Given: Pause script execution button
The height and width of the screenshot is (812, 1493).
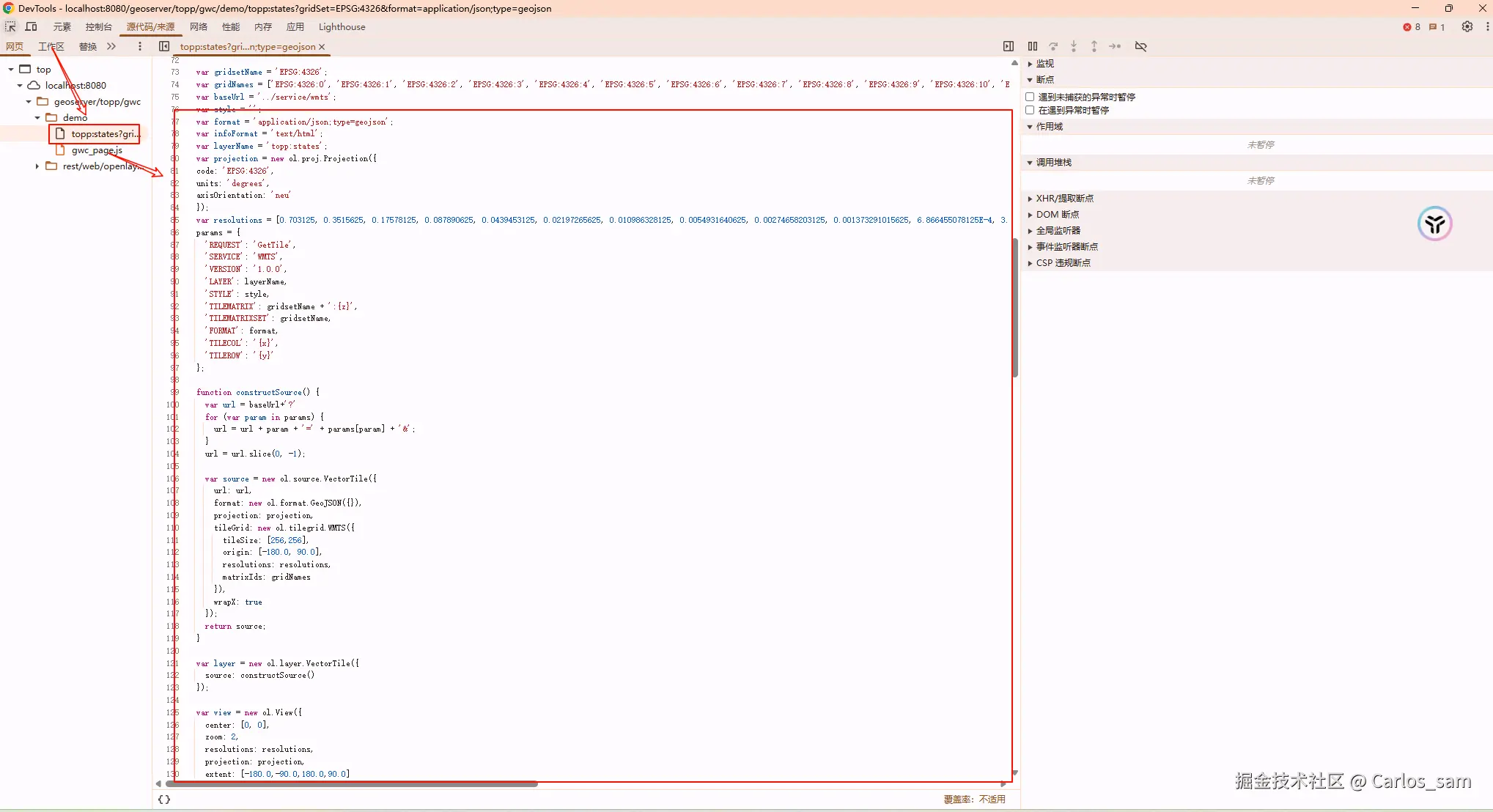Looking at the screenshot, I should pos(1033,46).
